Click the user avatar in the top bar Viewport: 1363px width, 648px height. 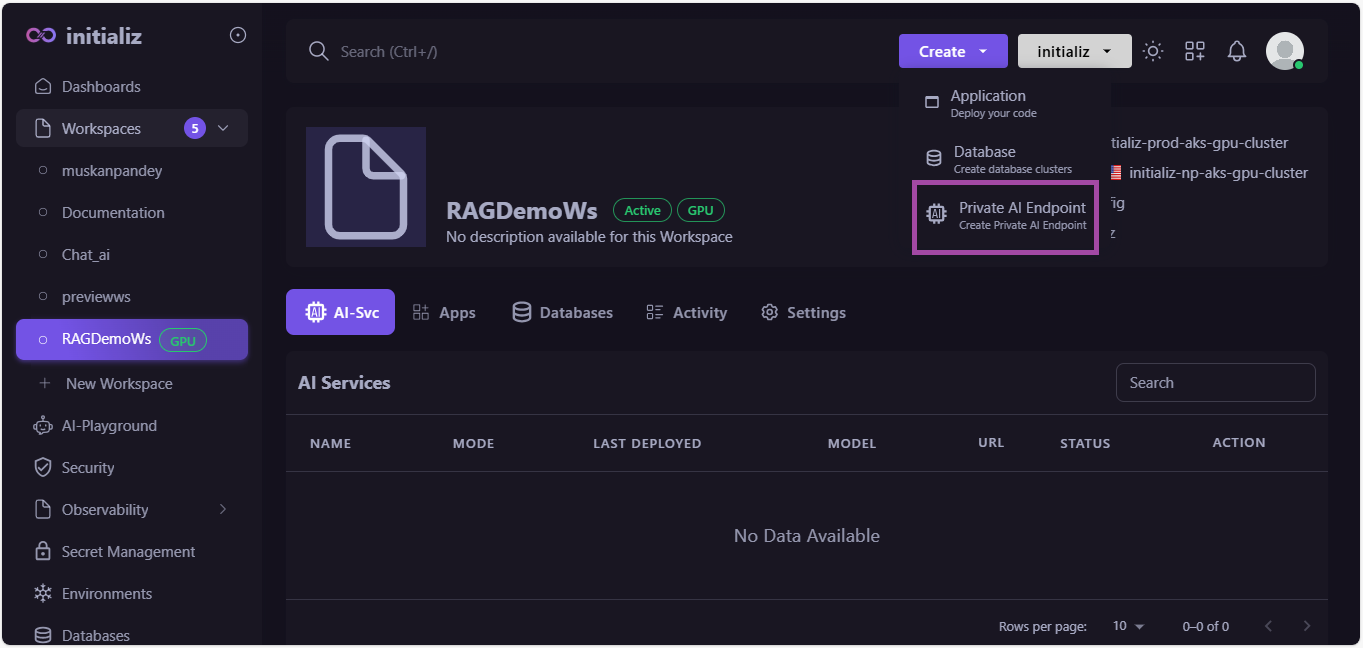click(1284, 50)
